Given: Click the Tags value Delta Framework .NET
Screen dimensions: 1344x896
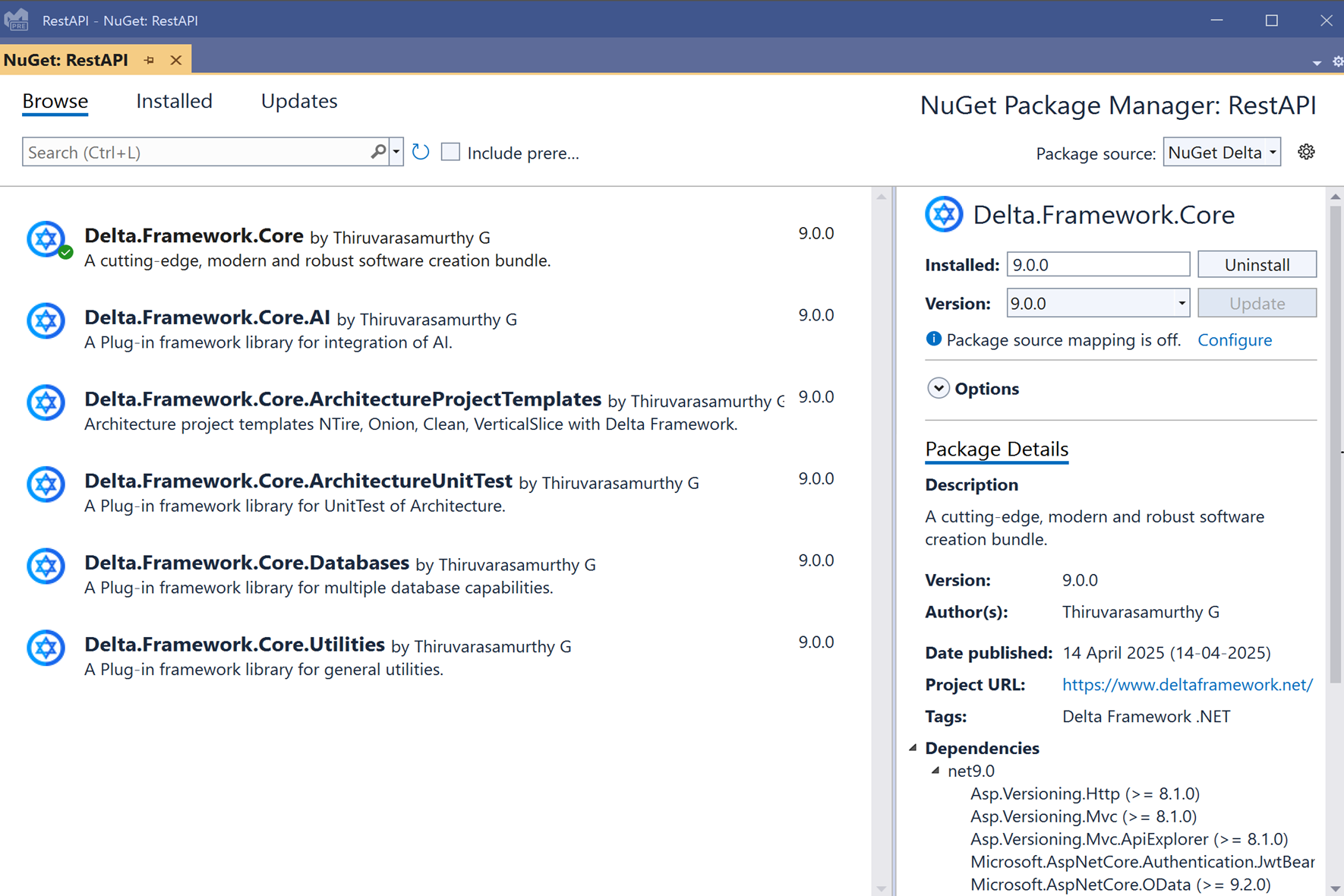Looking at the screenshot, I should tap(1146, 716).
